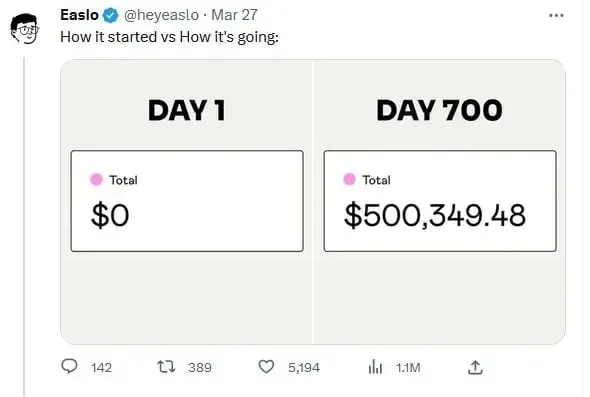Click the $500,349.48 total box
The image size is (590, 397).
[440, 201]
